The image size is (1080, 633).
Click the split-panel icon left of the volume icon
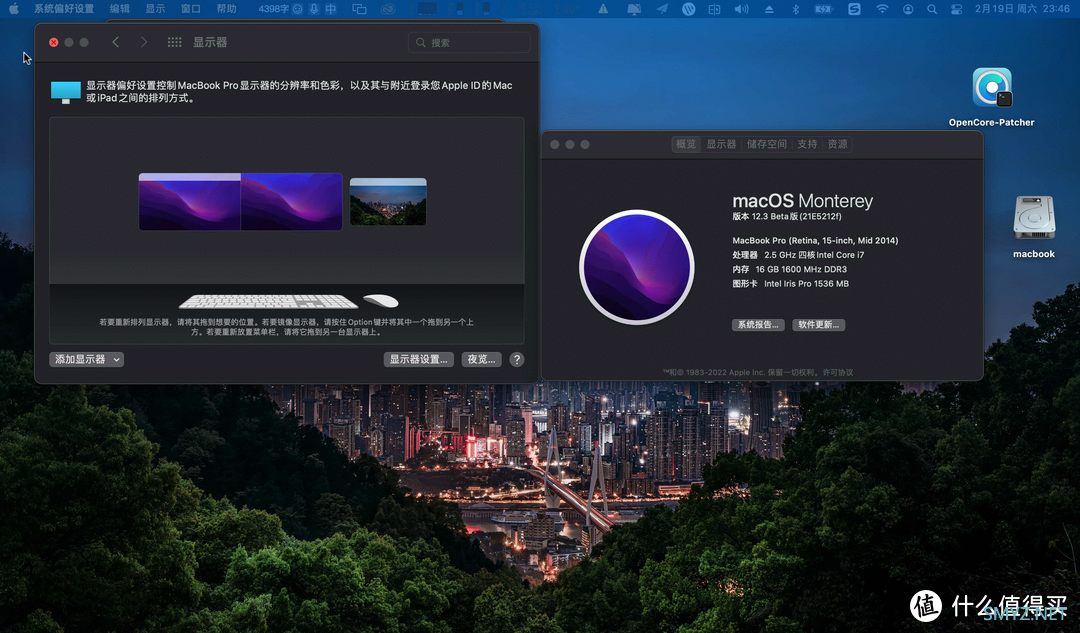pos(714,9)
